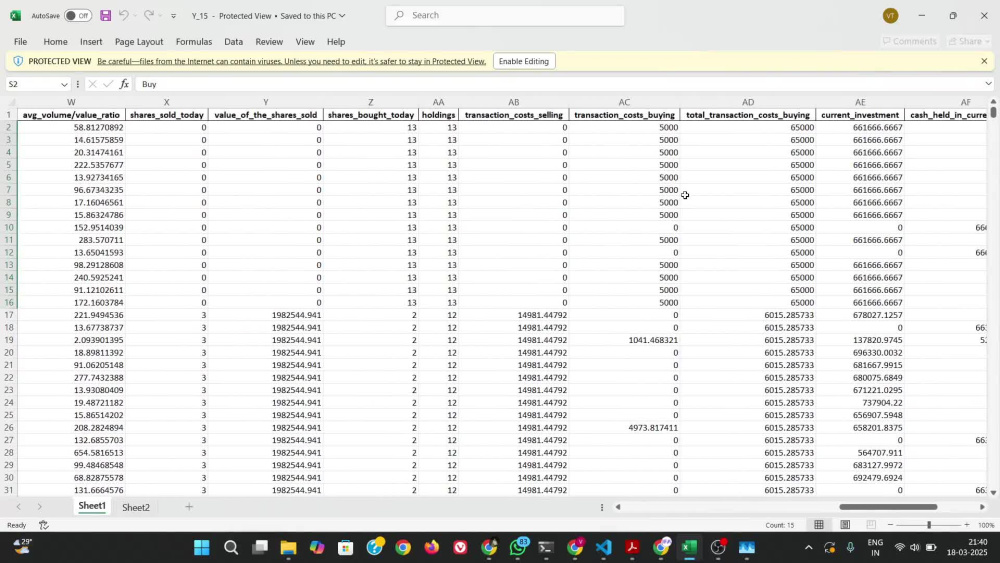Click horizontal scroll right arrow
The height and width of the screenshot is (563, 1000).
click(982, 507)
